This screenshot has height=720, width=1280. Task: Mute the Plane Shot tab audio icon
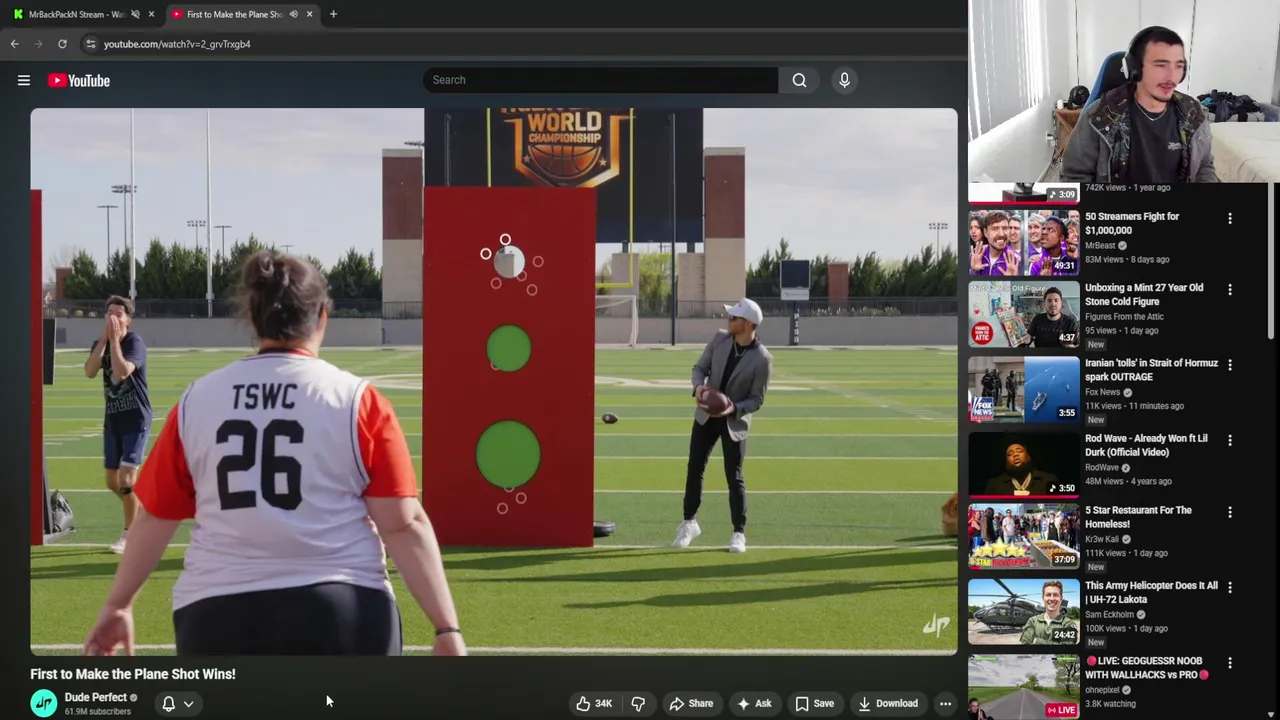[293, 14]
